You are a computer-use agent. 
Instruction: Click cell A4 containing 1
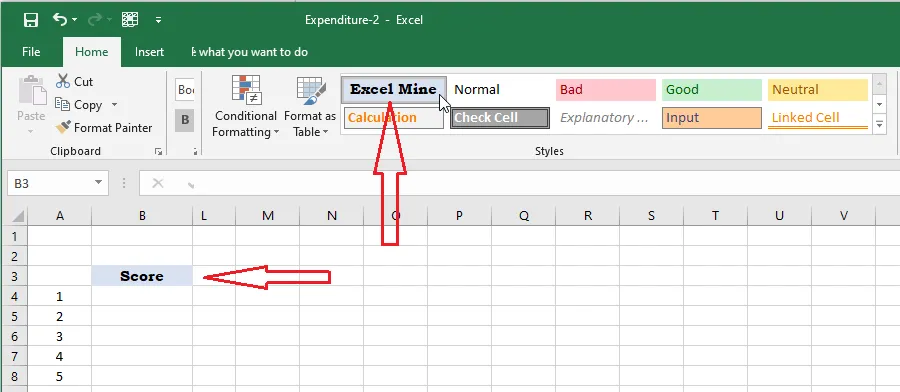pos(60,296)
